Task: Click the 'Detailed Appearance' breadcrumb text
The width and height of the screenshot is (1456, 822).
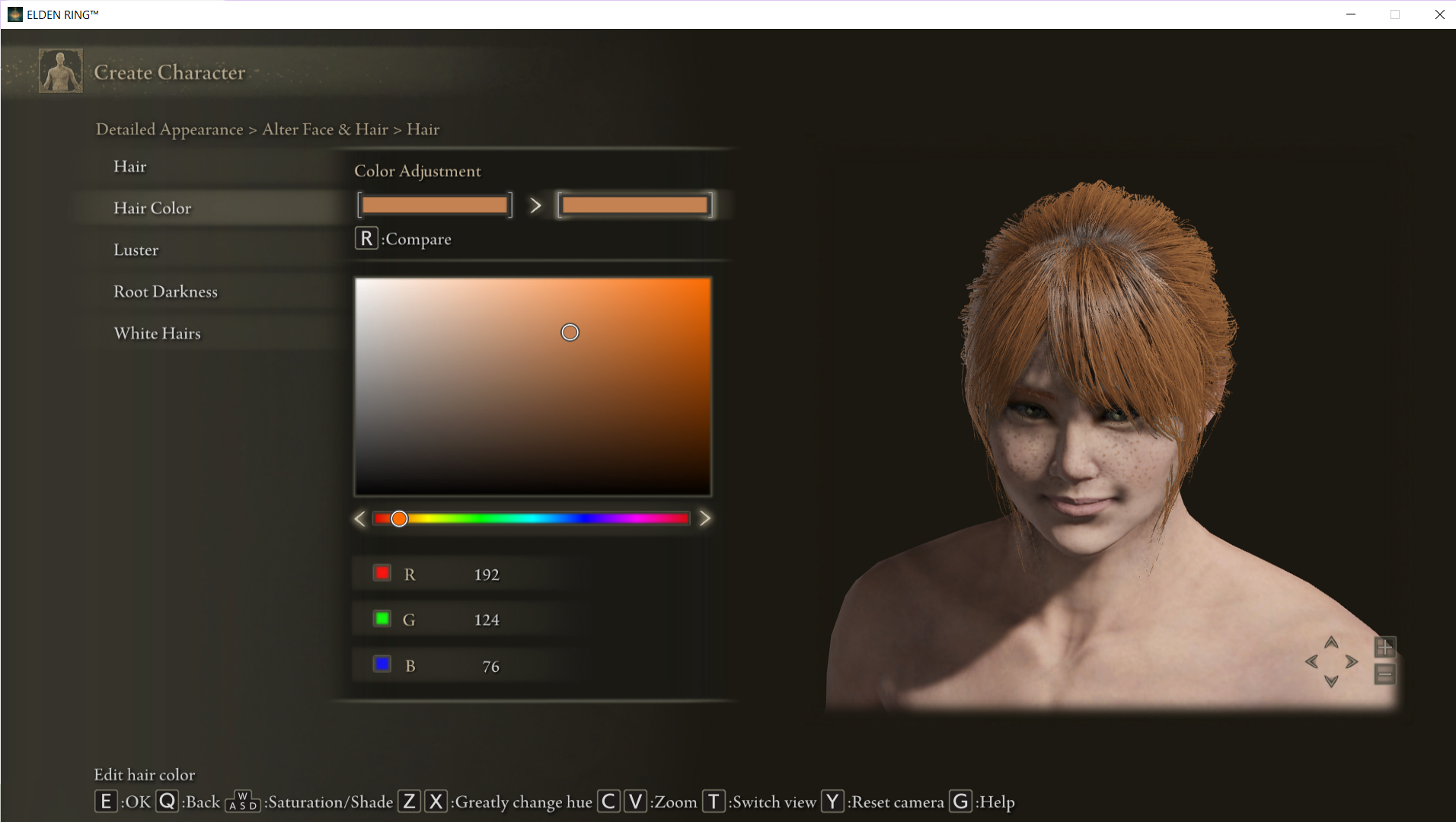Action: (x=170, y=129)
